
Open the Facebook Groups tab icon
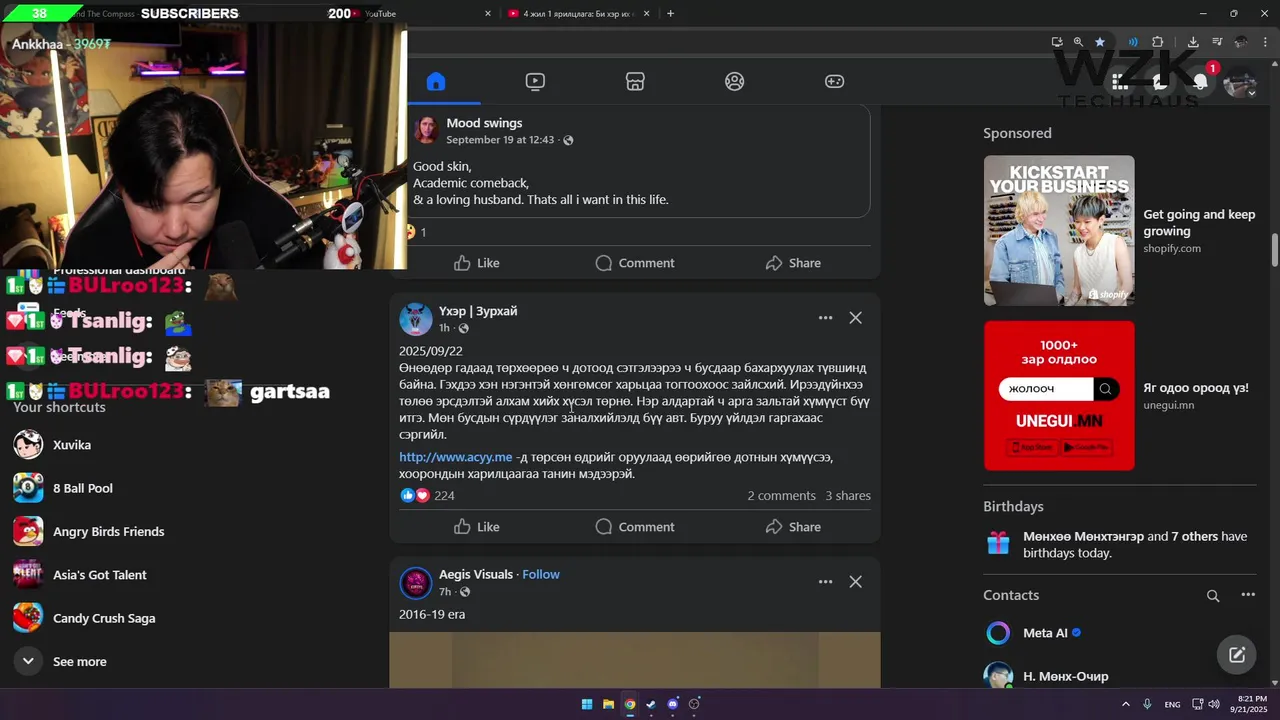coord(735,82)
